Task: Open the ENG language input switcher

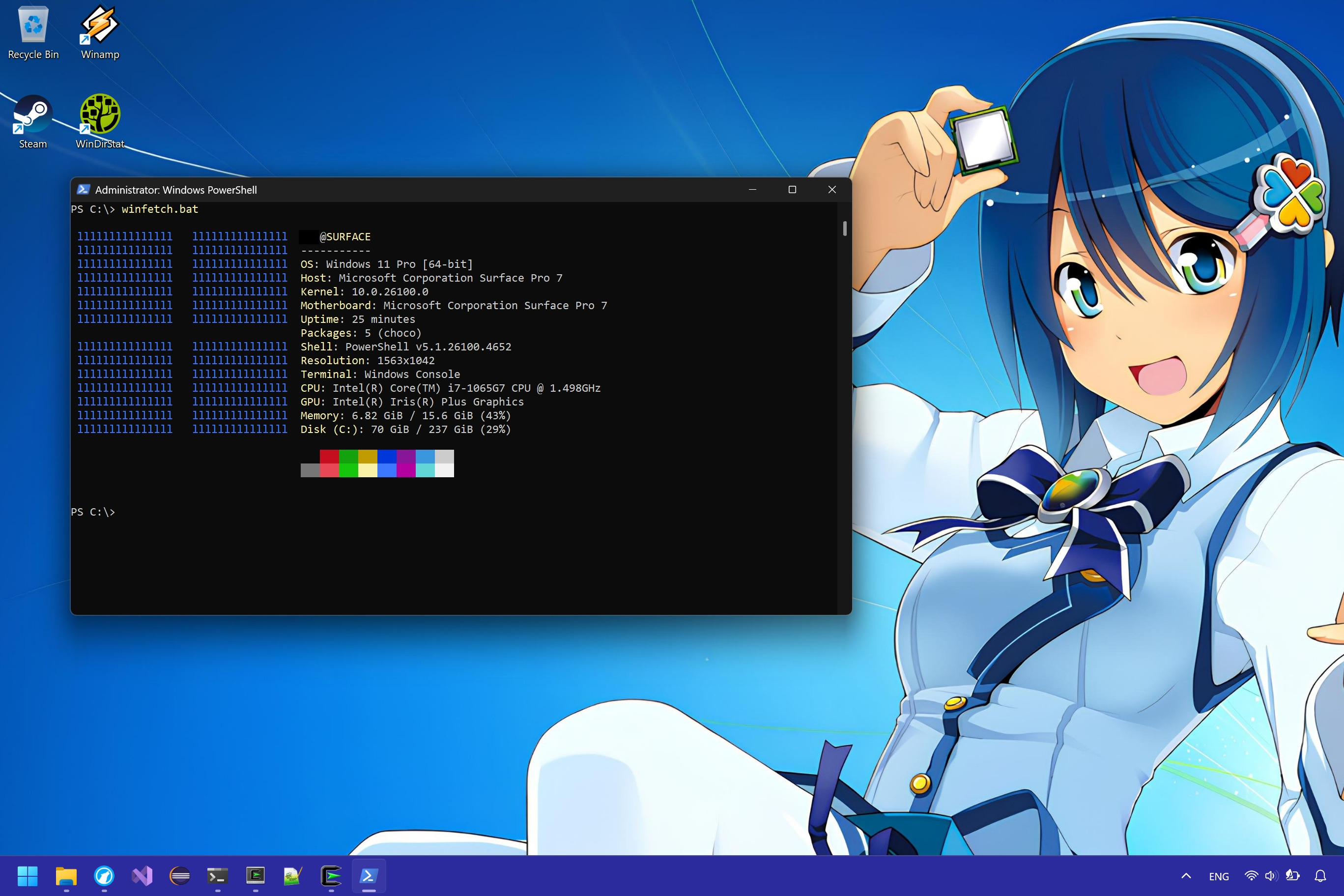Action: point(1218,876)
